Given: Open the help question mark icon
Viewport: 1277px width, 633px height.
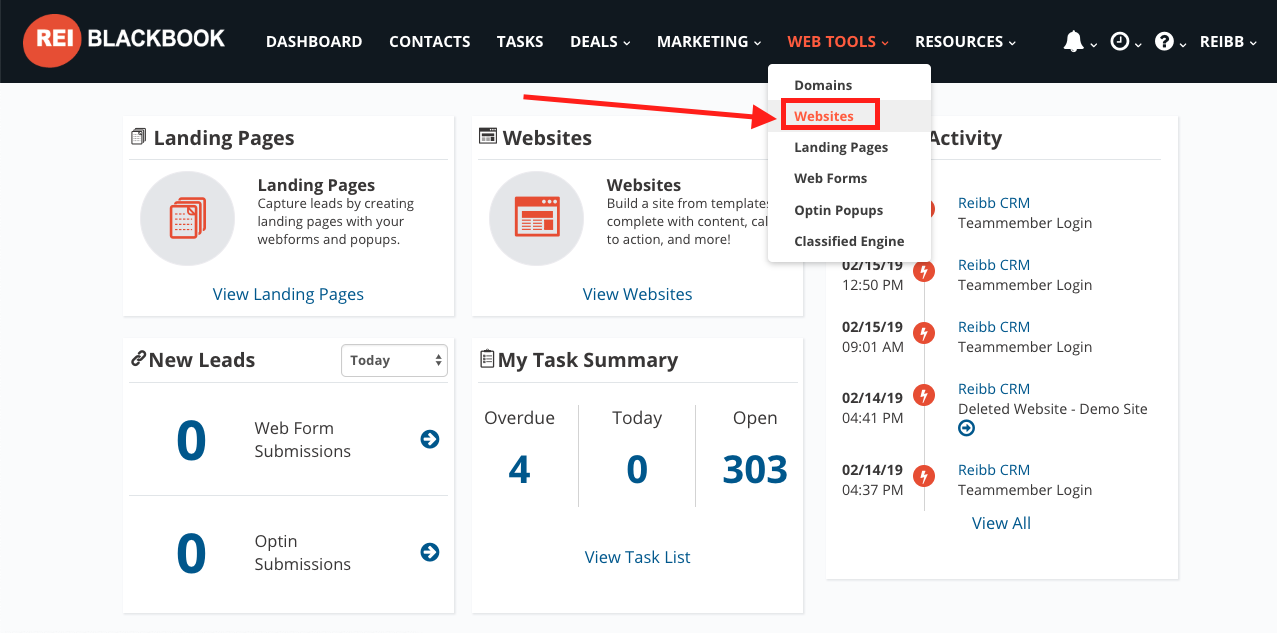Looking at the screenshot, I should tap(1164, 41).
